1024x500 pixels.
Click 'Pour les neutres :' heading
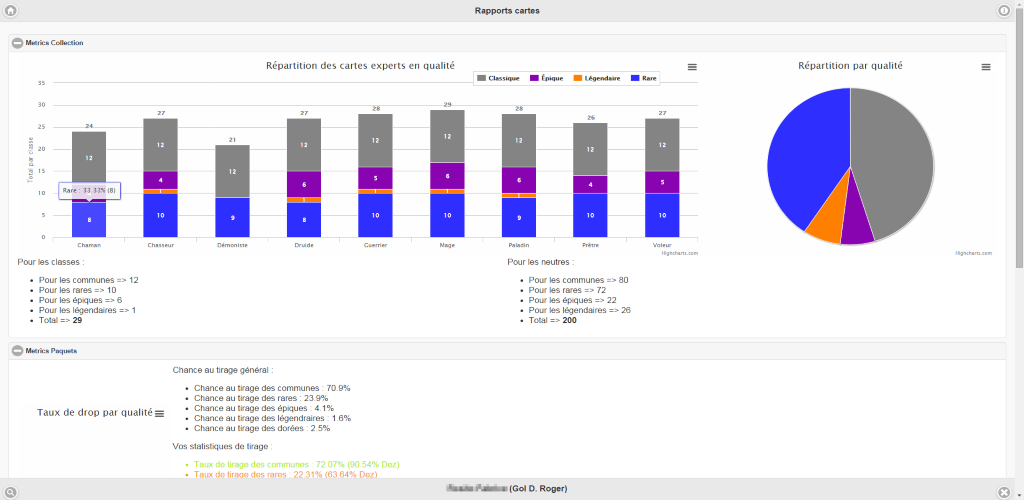click(x=541, y=262)
